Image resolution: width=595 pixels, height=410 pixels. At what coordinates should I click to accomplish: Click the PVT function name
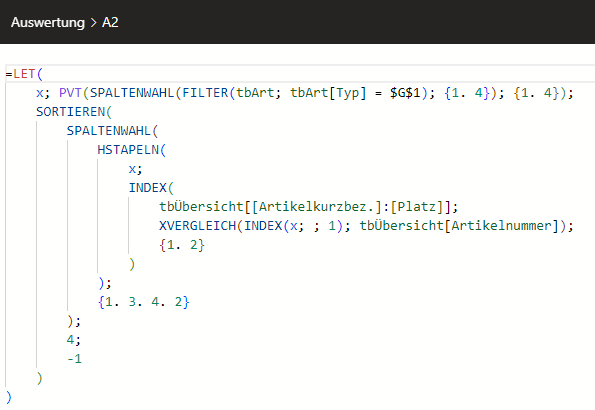[x=70, y=93]
